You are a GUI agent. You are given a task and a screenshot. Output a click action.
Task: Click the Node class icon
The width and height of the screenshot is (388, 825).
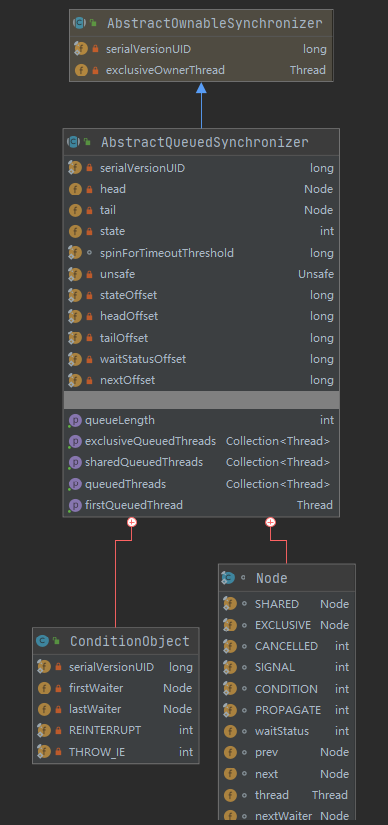pyautogui.click(x=228, y=578)
